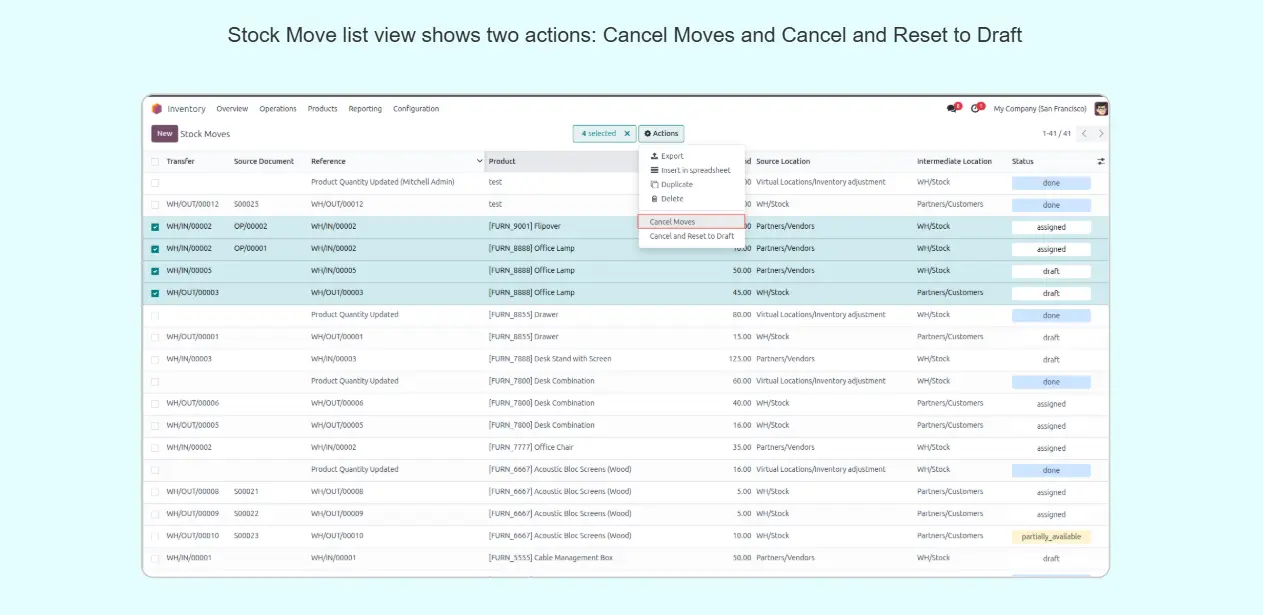Screen dimensions: 1263x615
Task: Go to previous page with left arrow
Action: (1084, 134)
